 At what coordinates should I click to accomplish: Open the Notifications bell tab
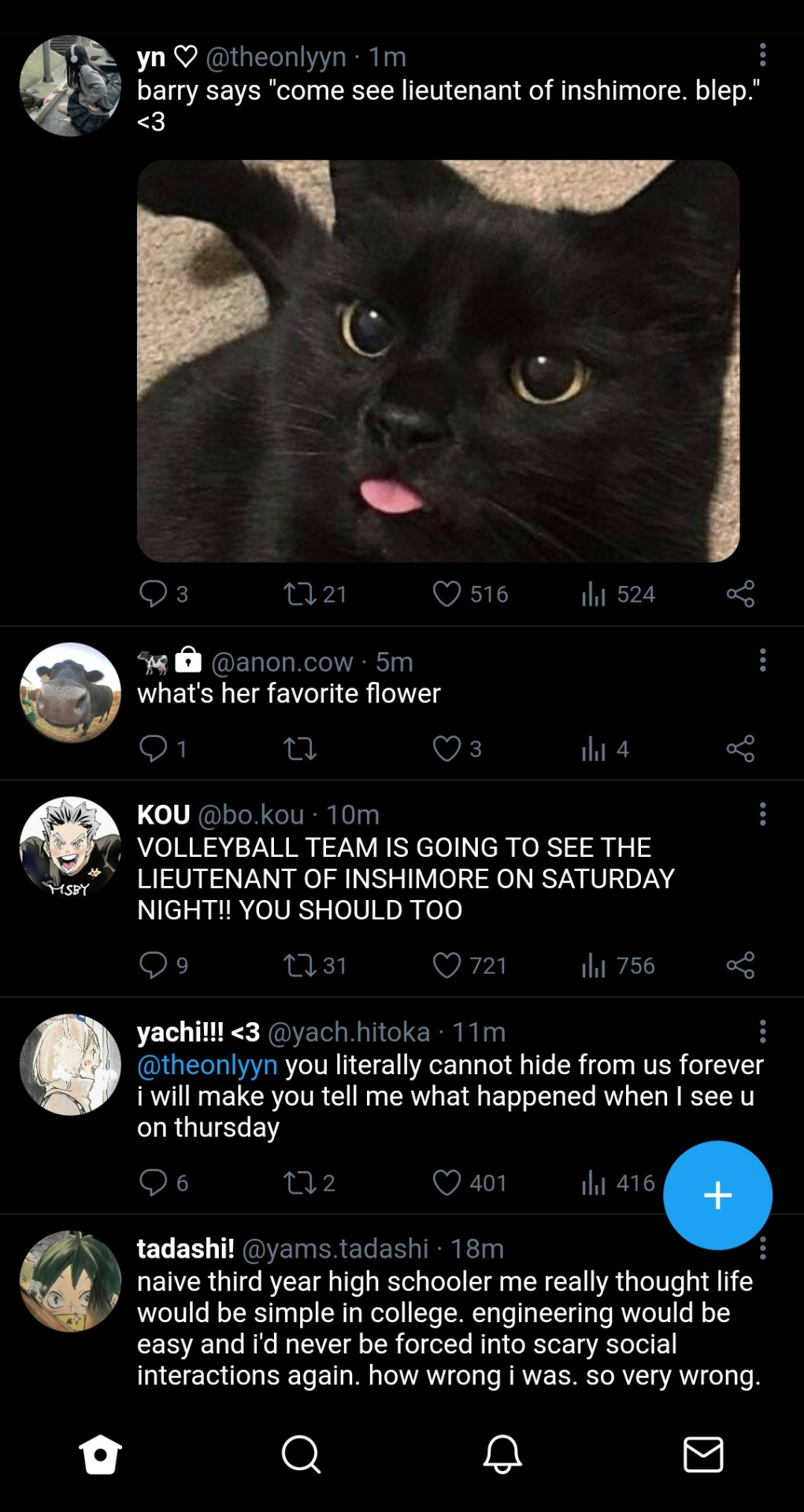coord(502,1454)
